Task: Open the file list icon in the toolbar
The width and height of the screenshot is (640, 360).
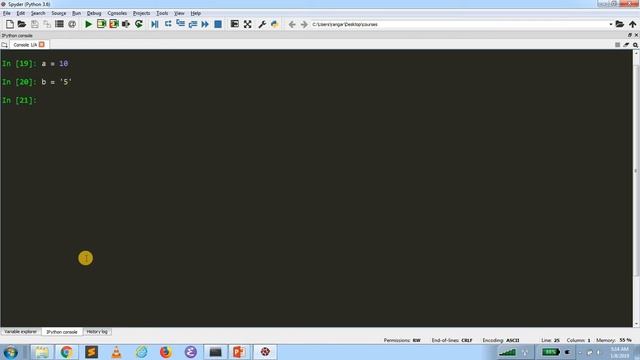Action: point(59,24)
